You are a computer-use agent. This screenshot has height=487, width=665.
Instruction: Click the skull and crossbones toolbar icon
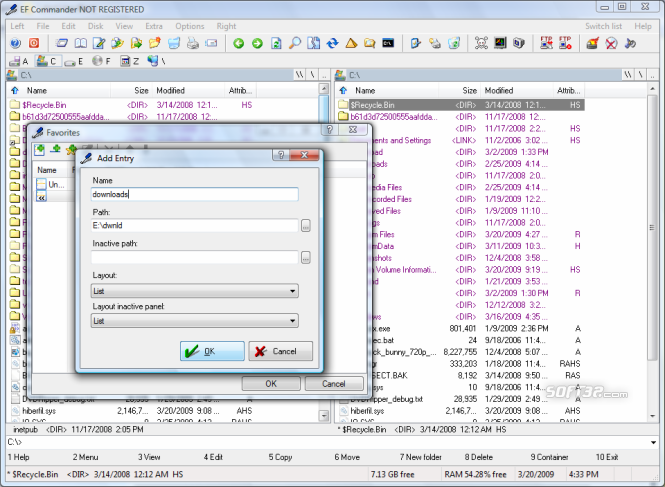pyautogui.click(x=481, y=43)
